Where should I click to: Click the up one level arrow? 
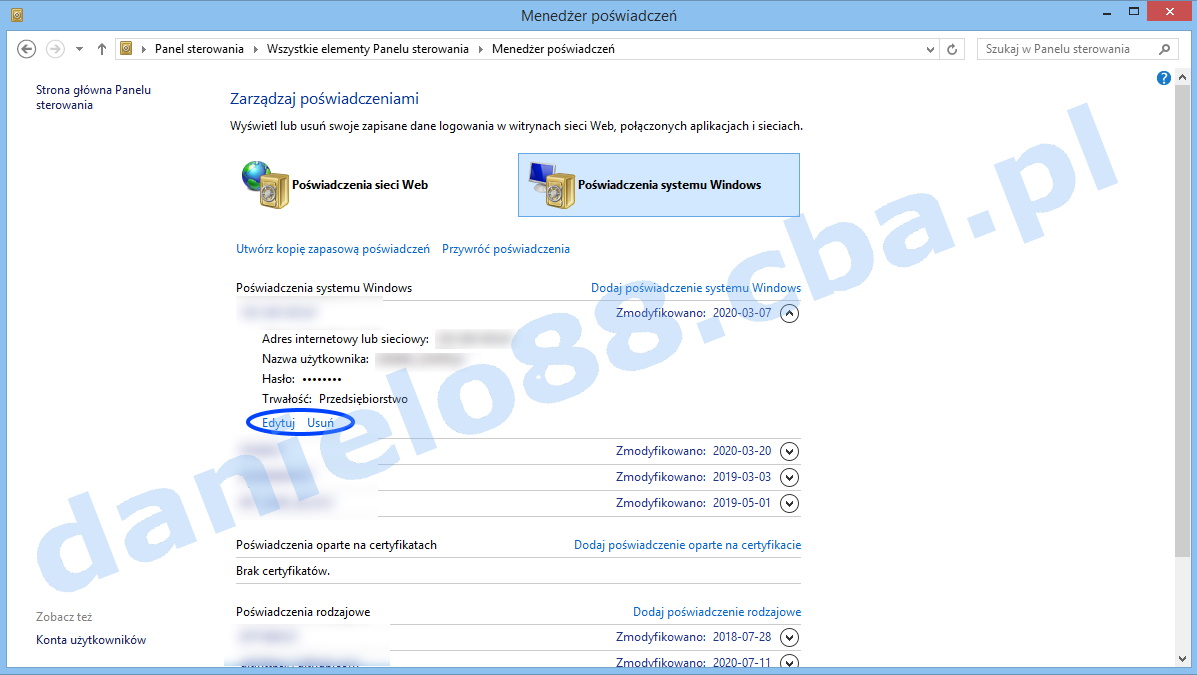click(102, 49)
